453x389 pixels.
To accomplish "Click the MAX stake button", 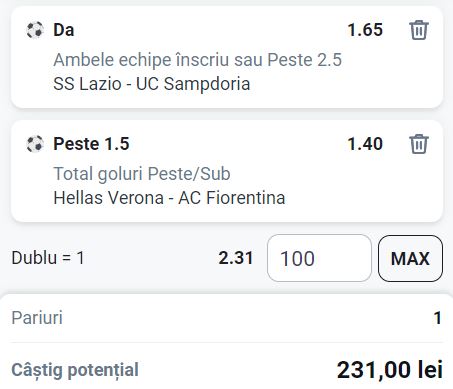I will 410,258.
